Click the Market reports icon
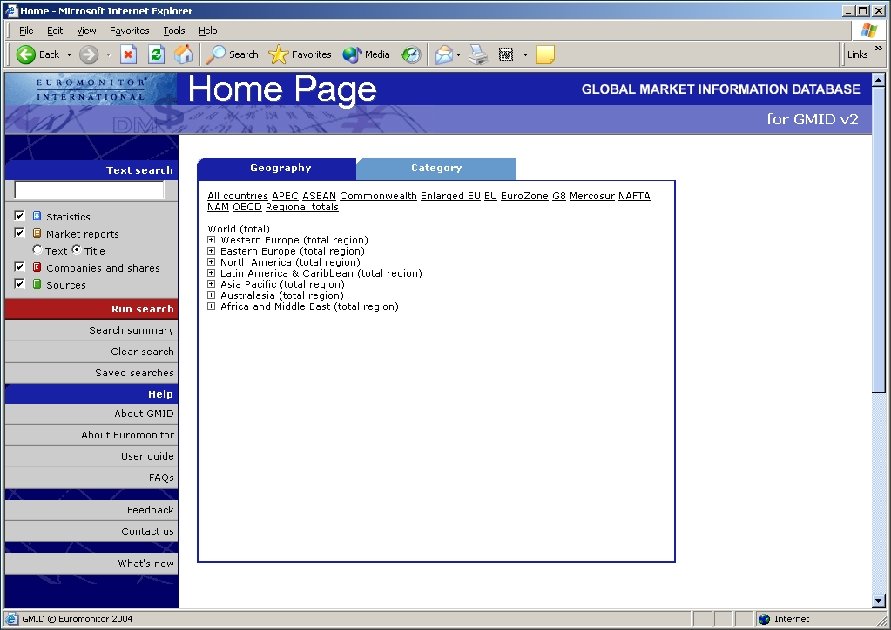 click(37, 233)
